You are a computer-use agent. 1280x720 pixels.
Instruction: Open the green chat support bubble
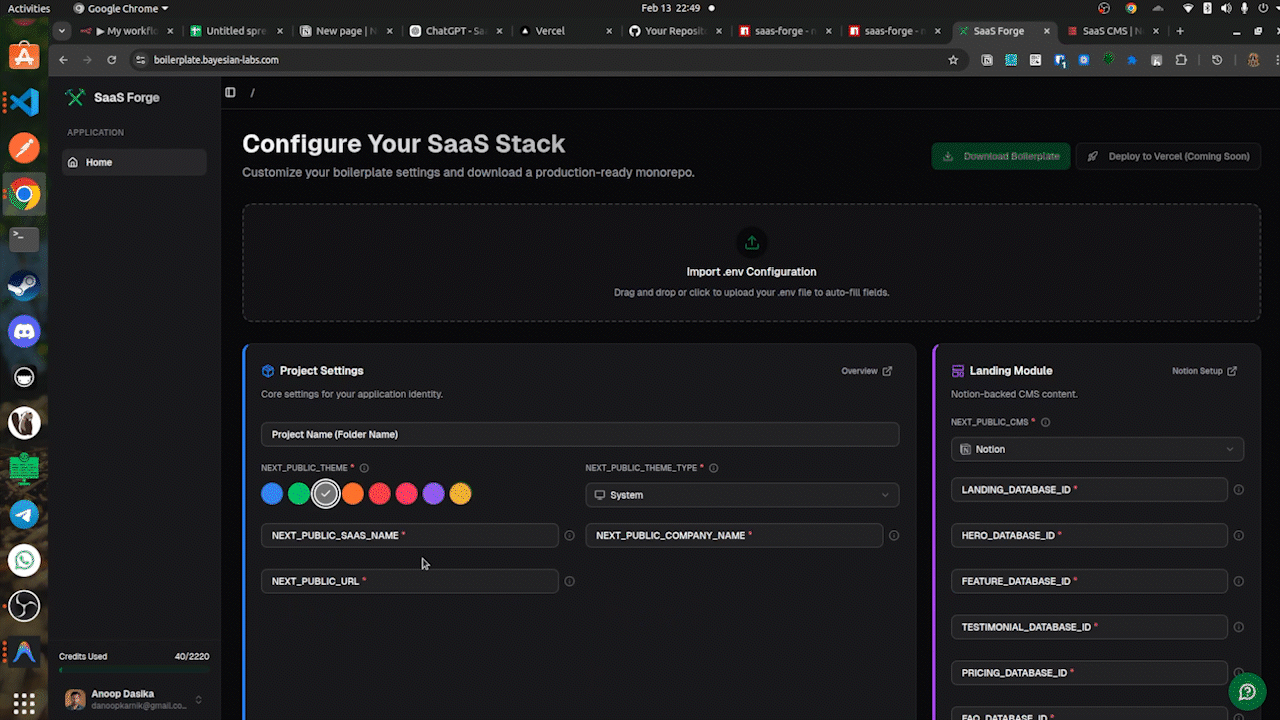[1247, 692]
